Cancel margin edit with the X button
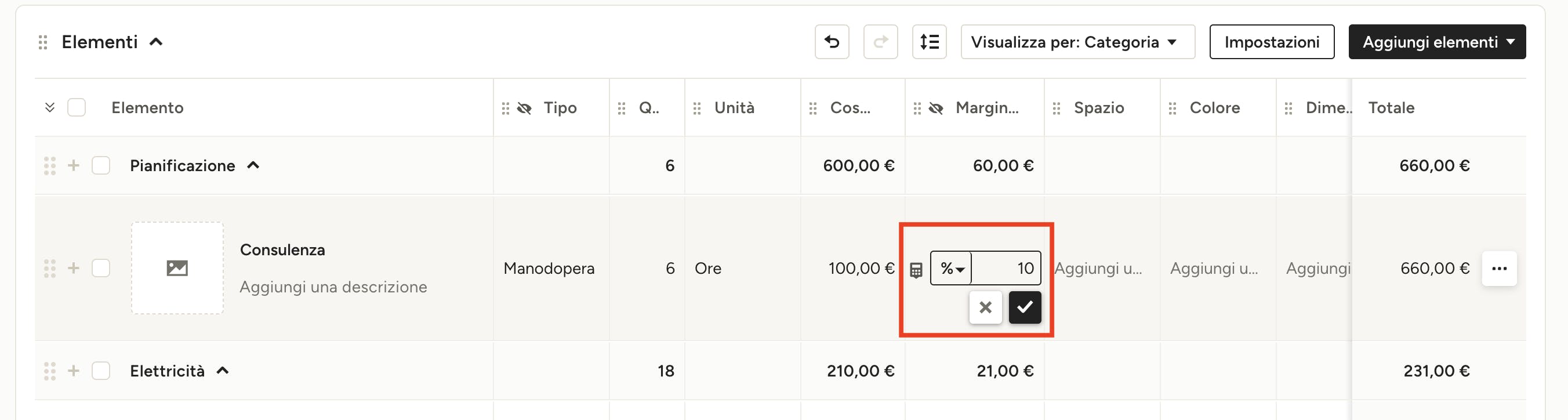This screenshot has width=1568, height=420. (985, 307)
